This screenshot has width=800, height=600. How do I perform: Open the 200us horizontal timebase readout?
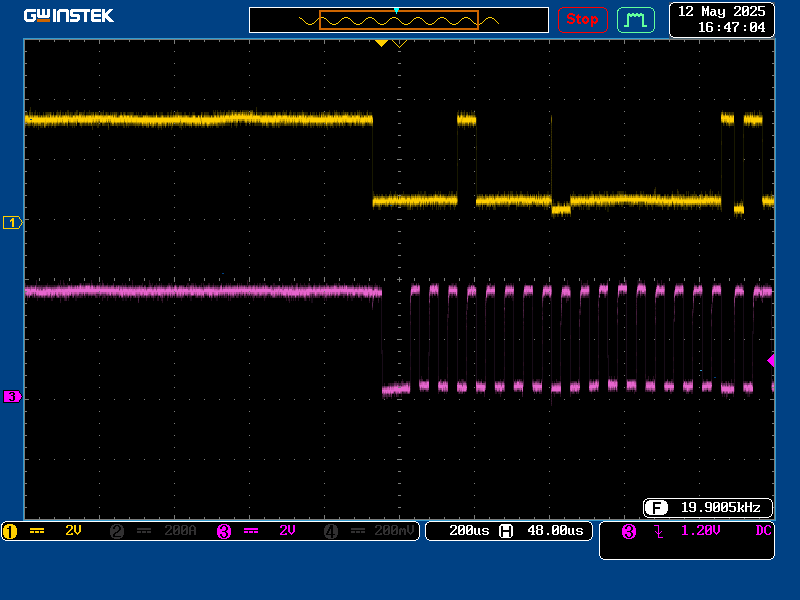click(469, 531)
